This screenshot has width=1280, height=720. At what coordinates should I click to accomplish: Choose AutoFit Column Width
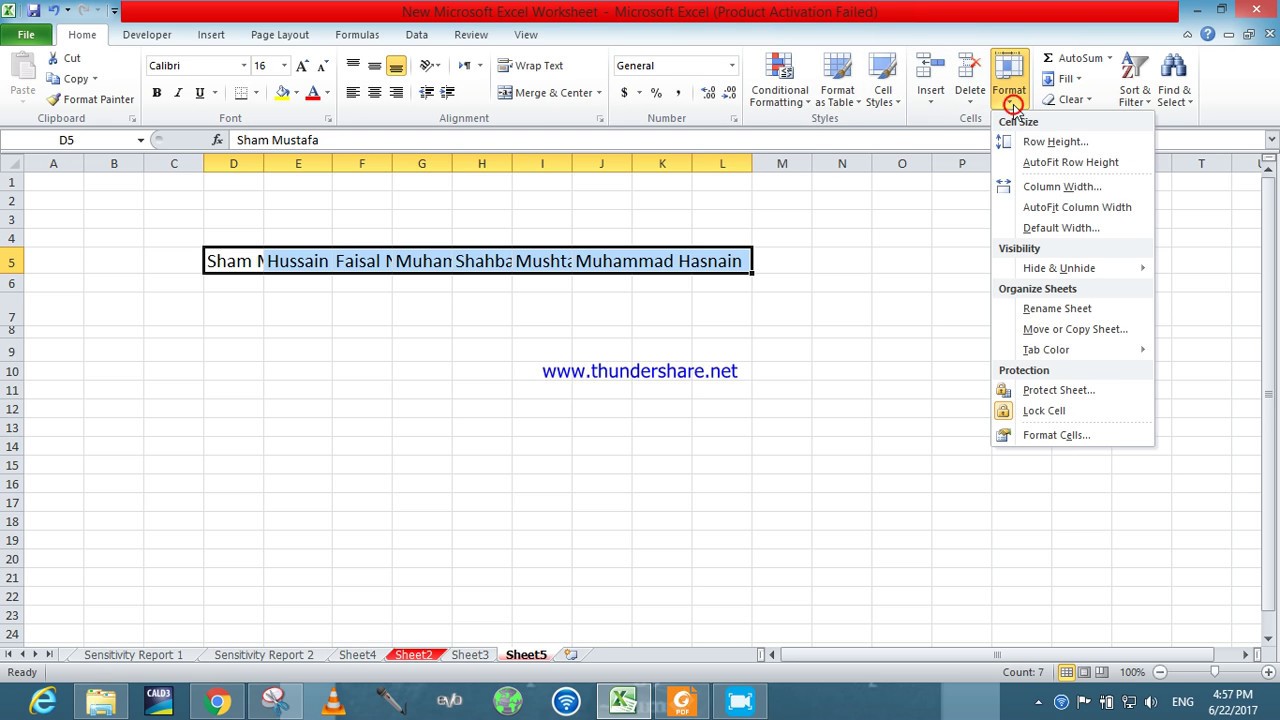pos(1073,207)
